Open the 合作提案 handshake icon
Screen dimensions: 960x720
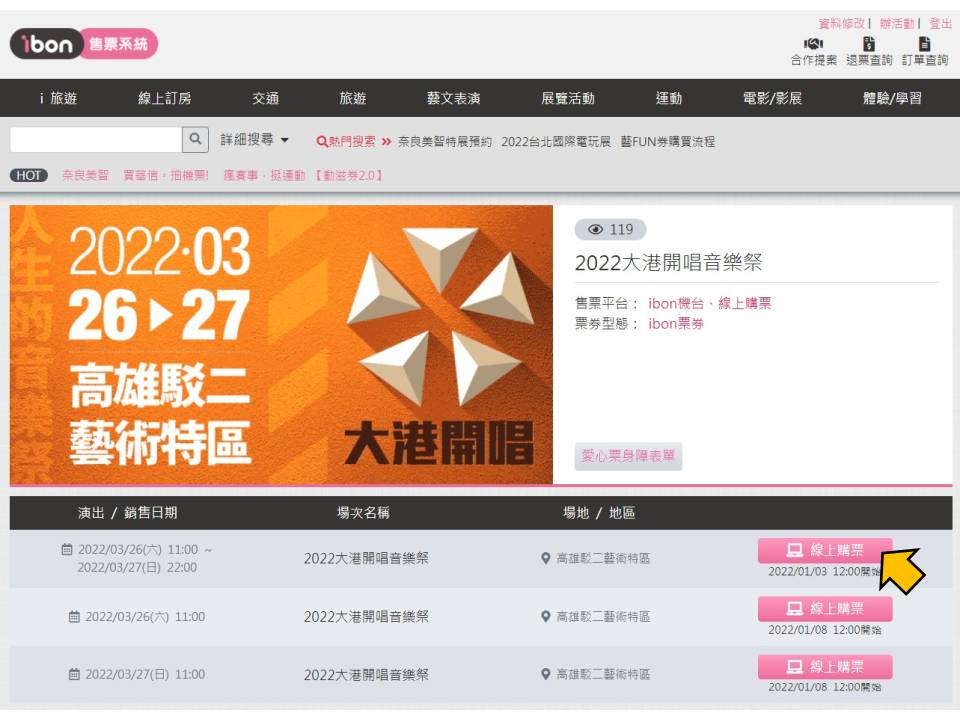(813, 44)
